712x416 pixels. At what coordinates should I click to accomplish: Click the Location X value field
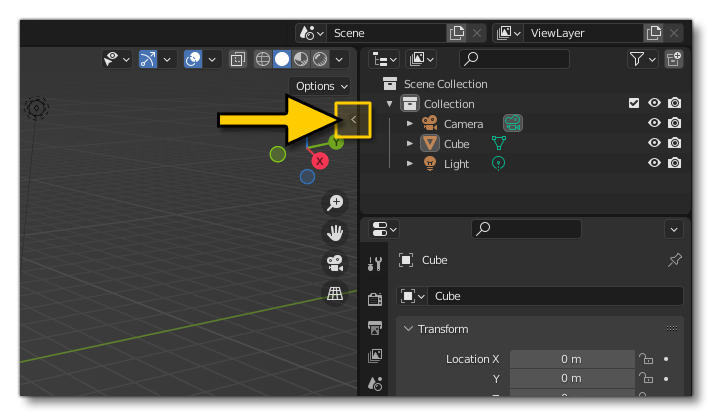[570, 359]
